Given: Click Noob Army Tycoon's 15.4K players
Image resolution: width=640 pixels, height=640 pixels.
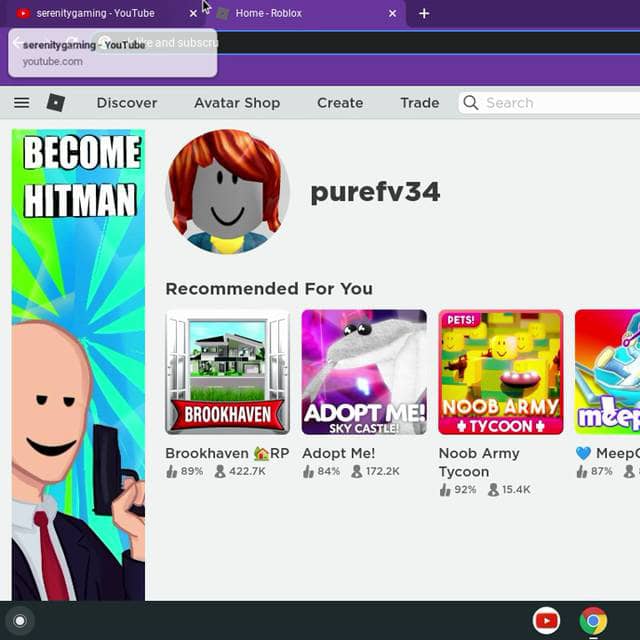Looking at the screenshot, I should tap(509, 489).
